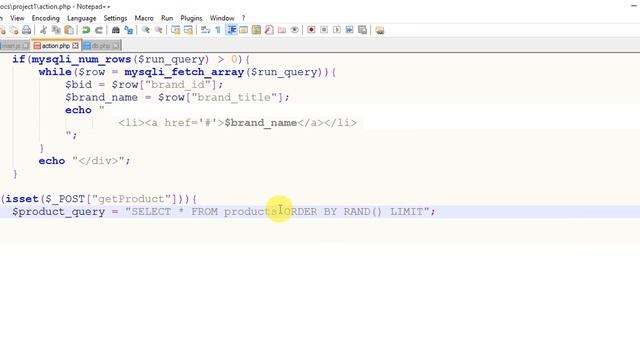Viewport: 640px width, 360px height.
Task: Toggle synchronized horizontal scrolling icon
Action: tap(188, 30)
